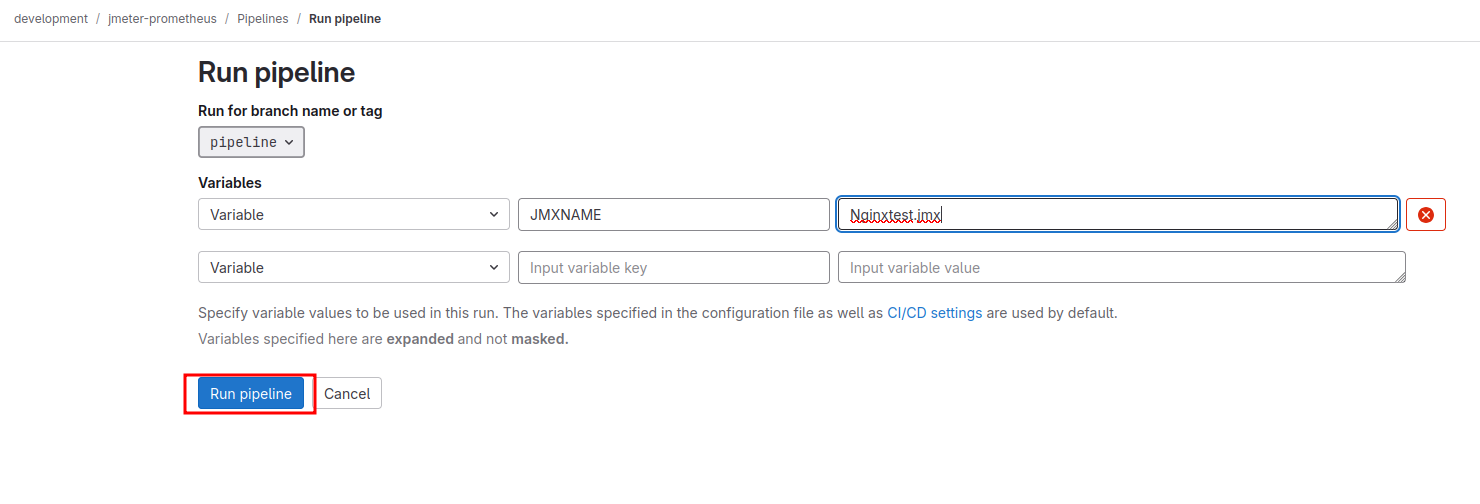Focus the JMXNAME key field
This screenshot has width=1480, height=504.
point(673,214)
